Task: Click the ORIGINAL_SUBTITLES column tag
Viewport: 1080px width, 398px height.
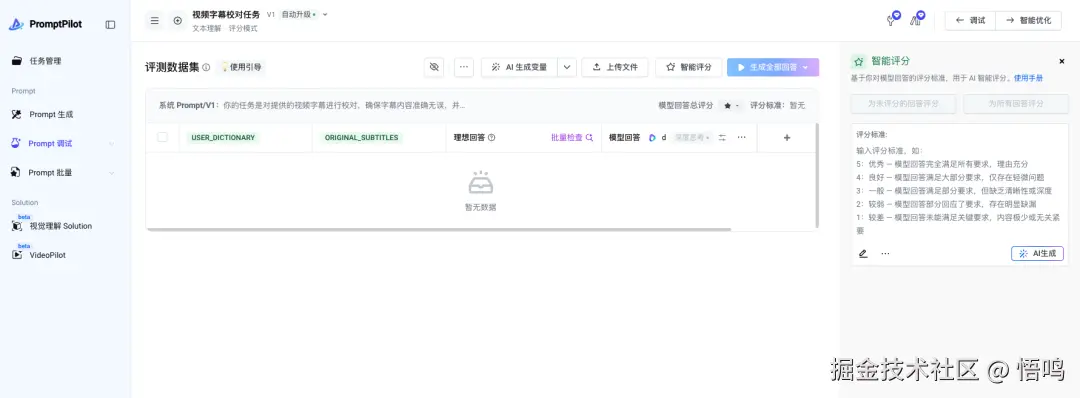Action: click(x=362, y=138)
